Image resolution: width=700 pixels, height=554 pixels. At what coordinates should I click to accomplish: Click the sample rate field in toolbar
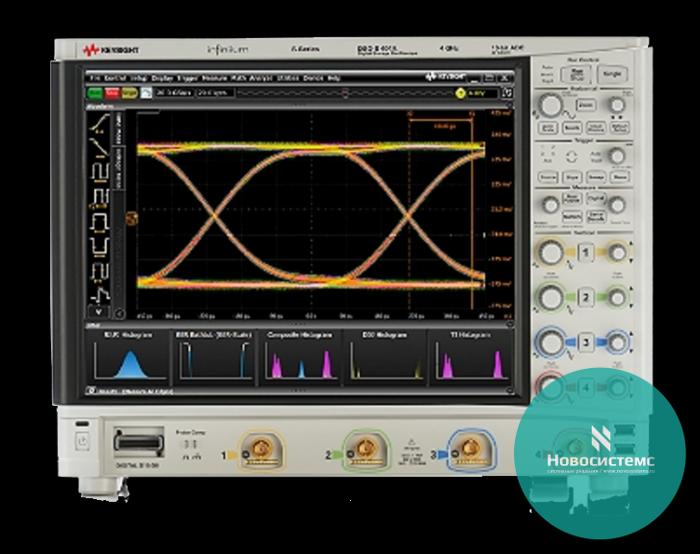pyautogui.click(x=174, y=93)
